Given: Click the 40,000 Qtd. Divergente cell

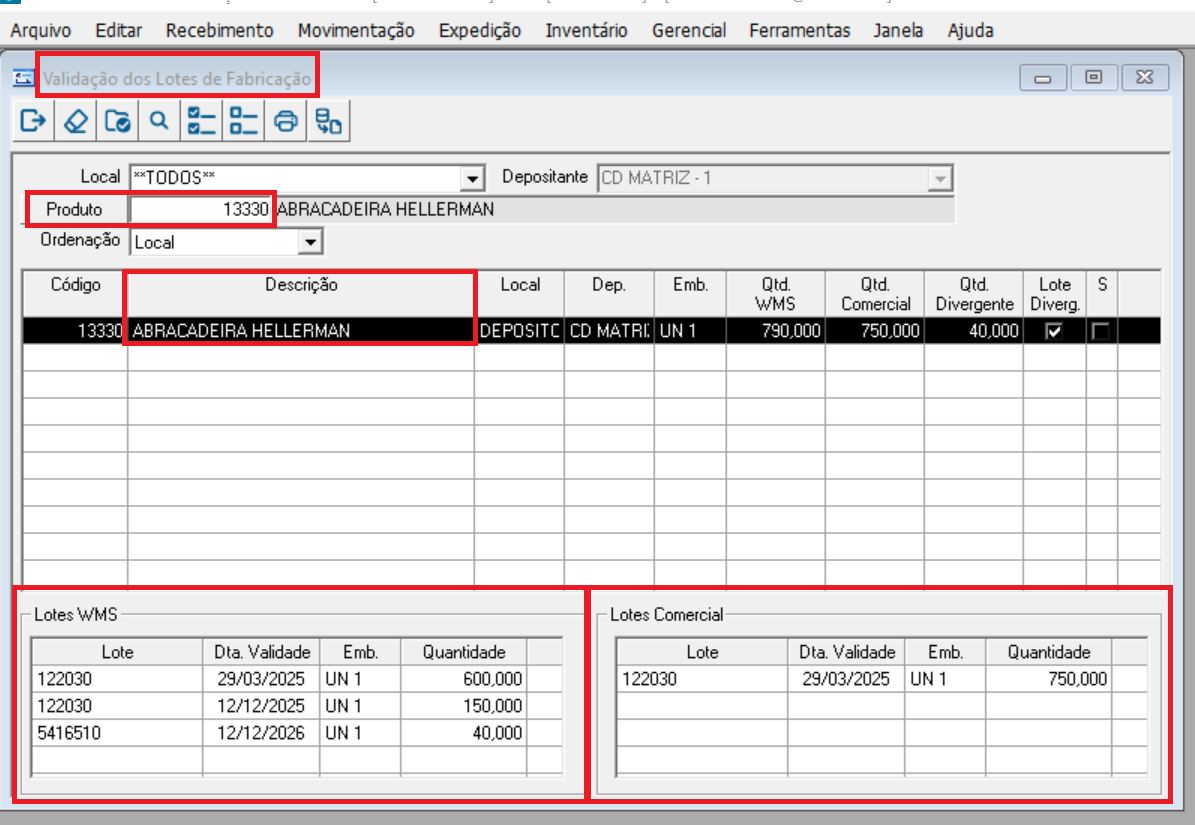Looking at the screenshot, I should (974, 331).
